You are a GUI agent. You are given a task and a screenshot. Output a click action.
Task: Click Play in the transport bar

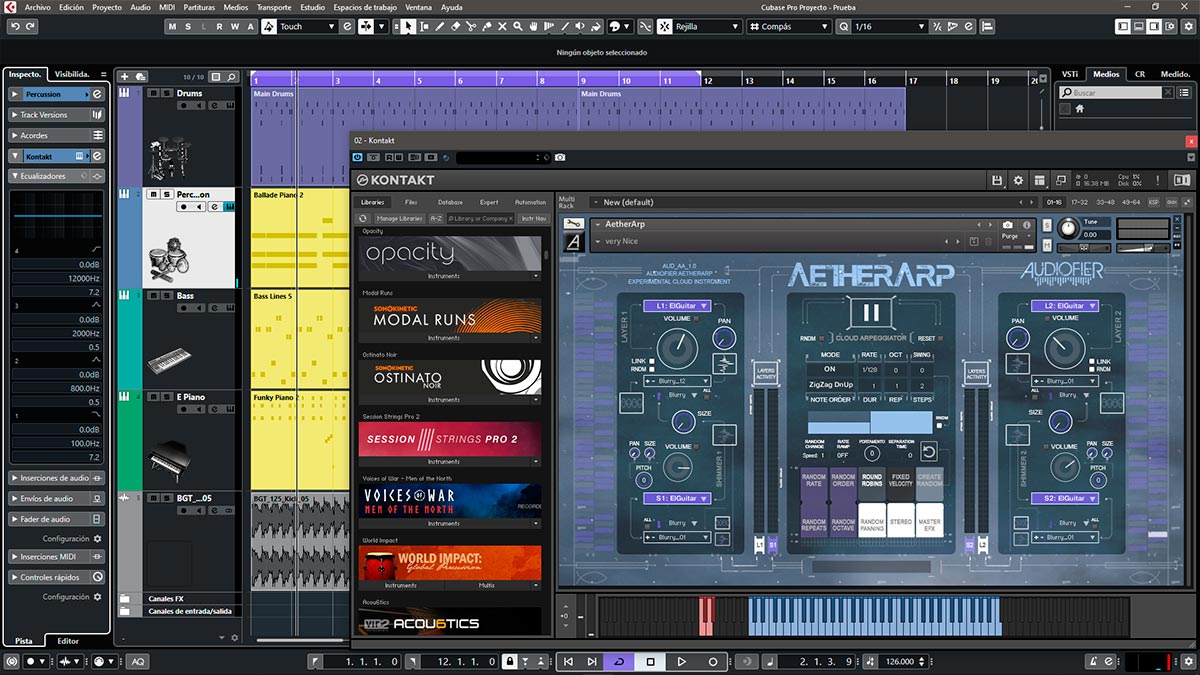pyautogui.click(x=681, y=662)
